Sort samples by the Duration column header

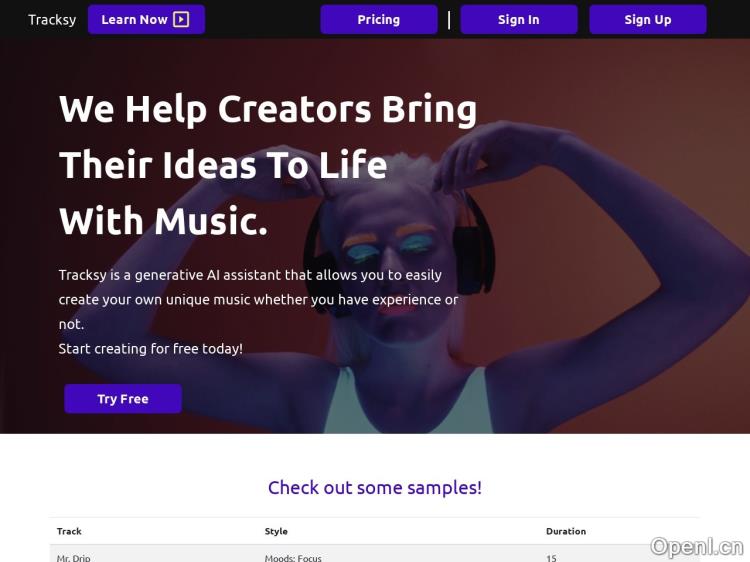point(566,531)
